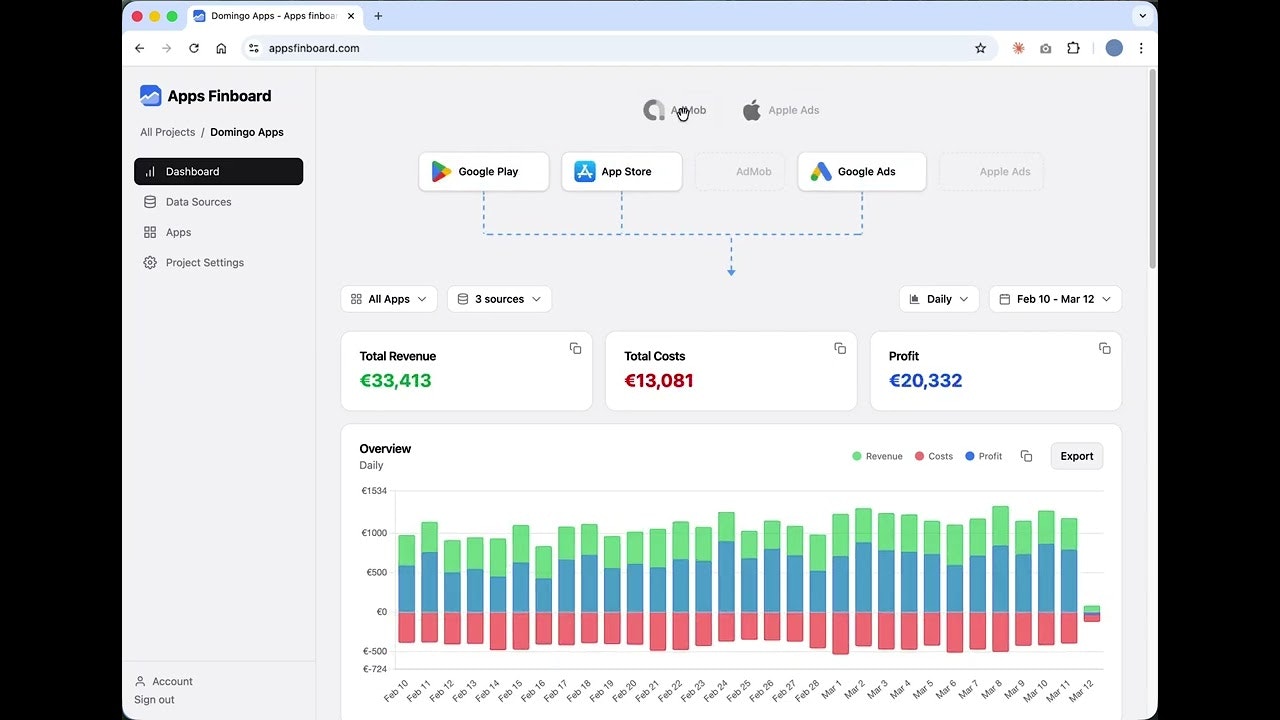This screenshot has width=1280, height=720.
Task: Click the copy icon on Profit card
Action: 1104,348
